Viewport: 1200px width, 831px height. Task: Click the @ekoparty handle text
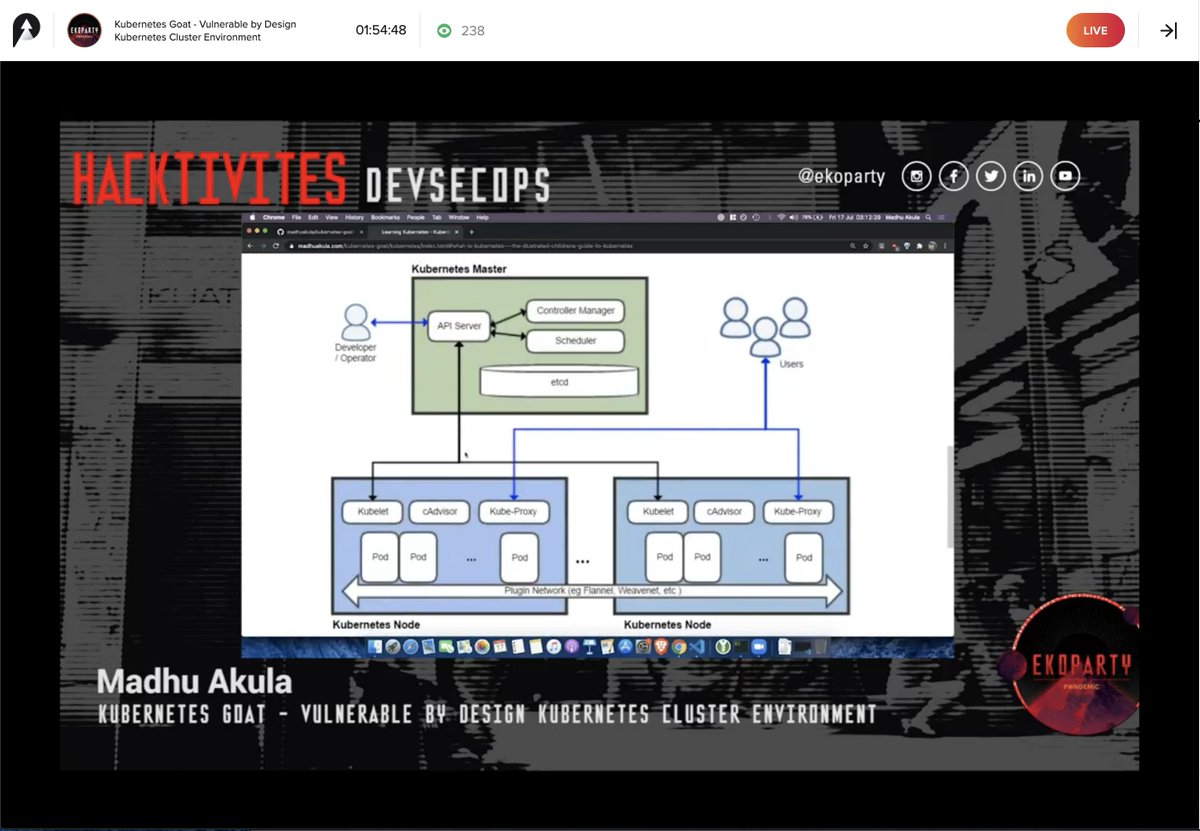pyautogui.click(x=841, y=176)
